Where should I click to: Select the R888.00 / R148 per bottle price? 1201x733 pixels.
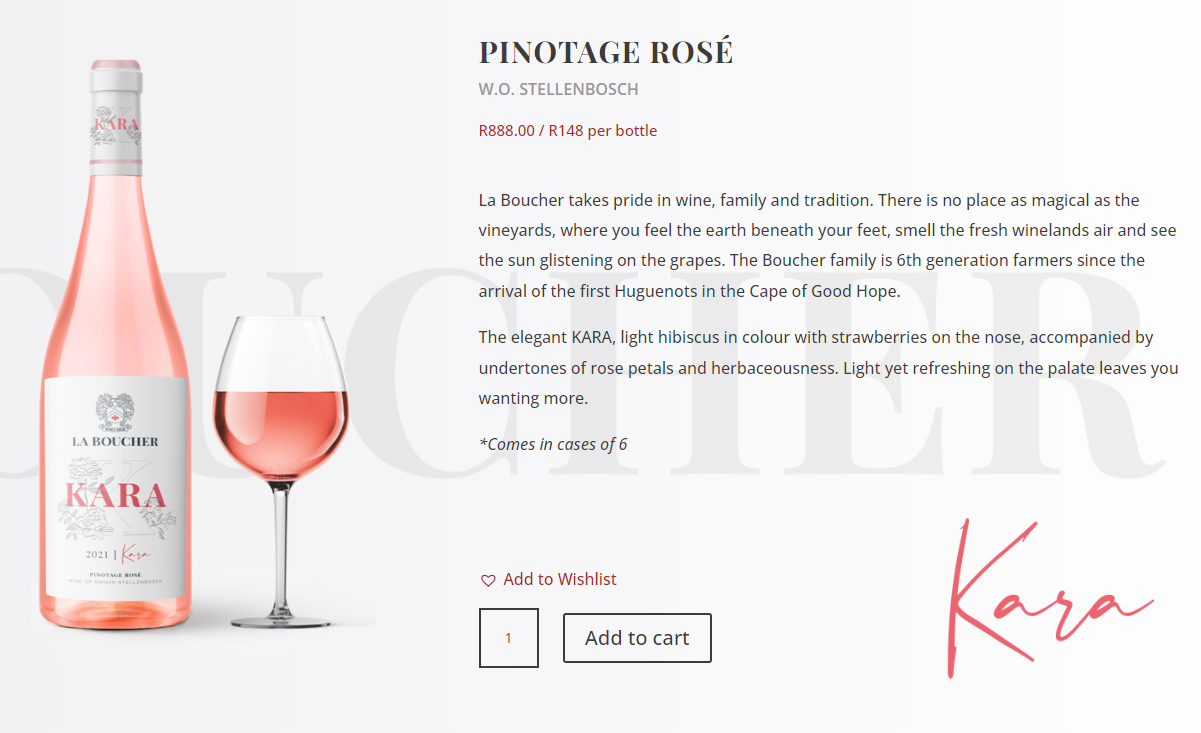568,130
